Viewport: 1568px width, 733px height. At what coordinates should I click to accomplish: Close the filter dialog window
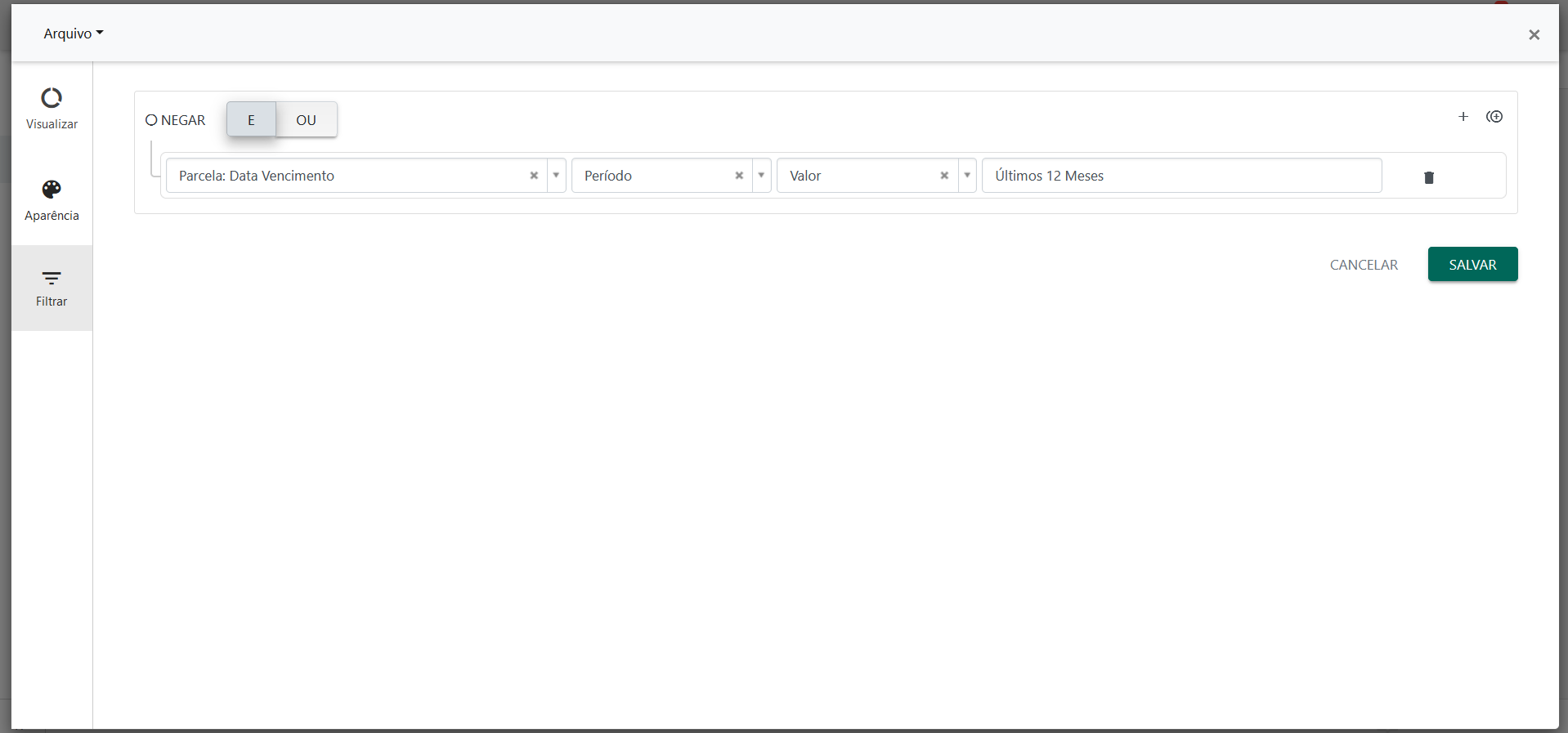pyautogui.click(x=1534, y=34)
